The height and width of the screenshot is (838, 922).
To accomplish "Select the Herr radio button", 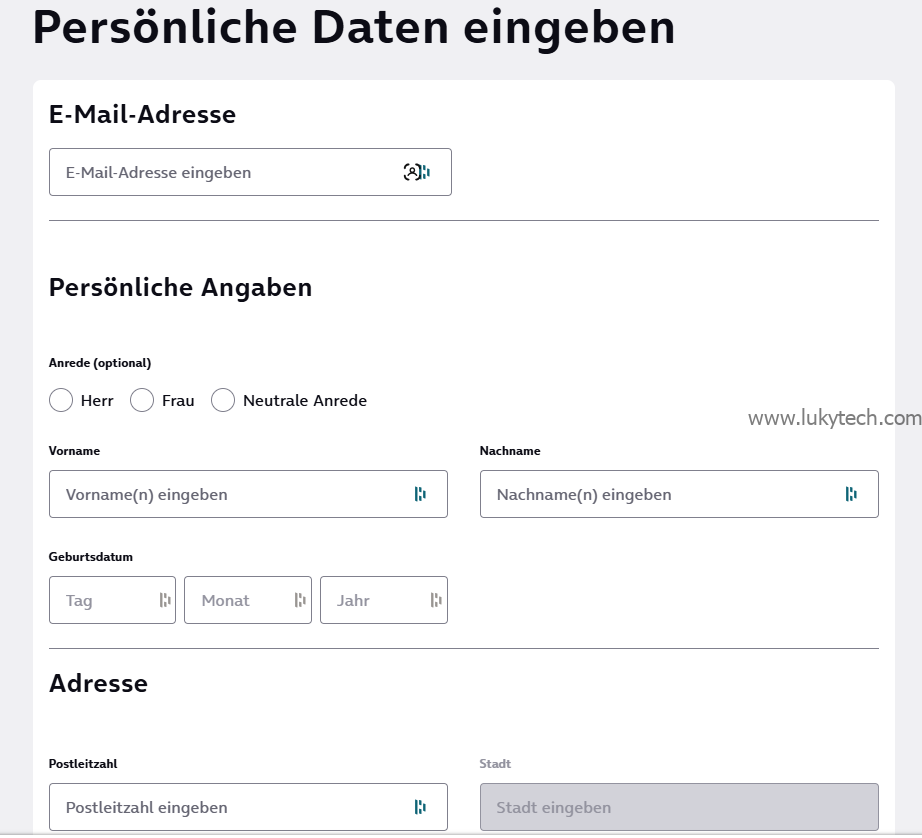I will pos(61,401).
